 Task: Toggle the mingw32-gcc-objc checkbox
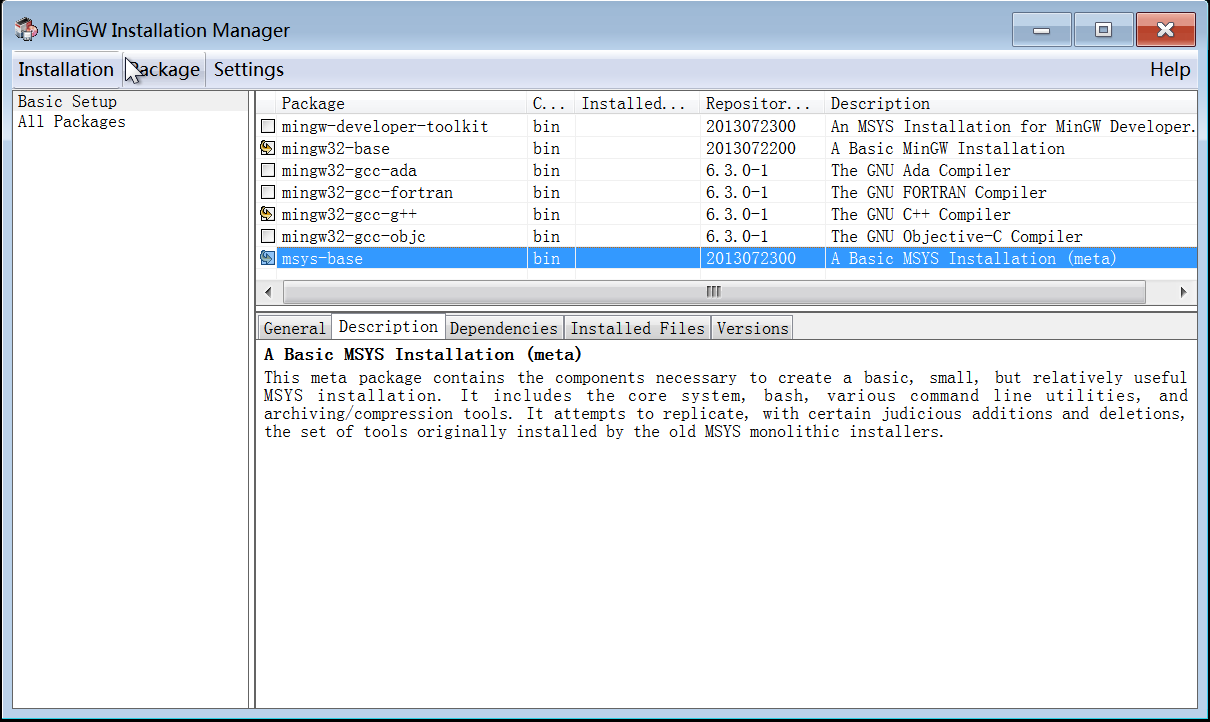[267, 236]
